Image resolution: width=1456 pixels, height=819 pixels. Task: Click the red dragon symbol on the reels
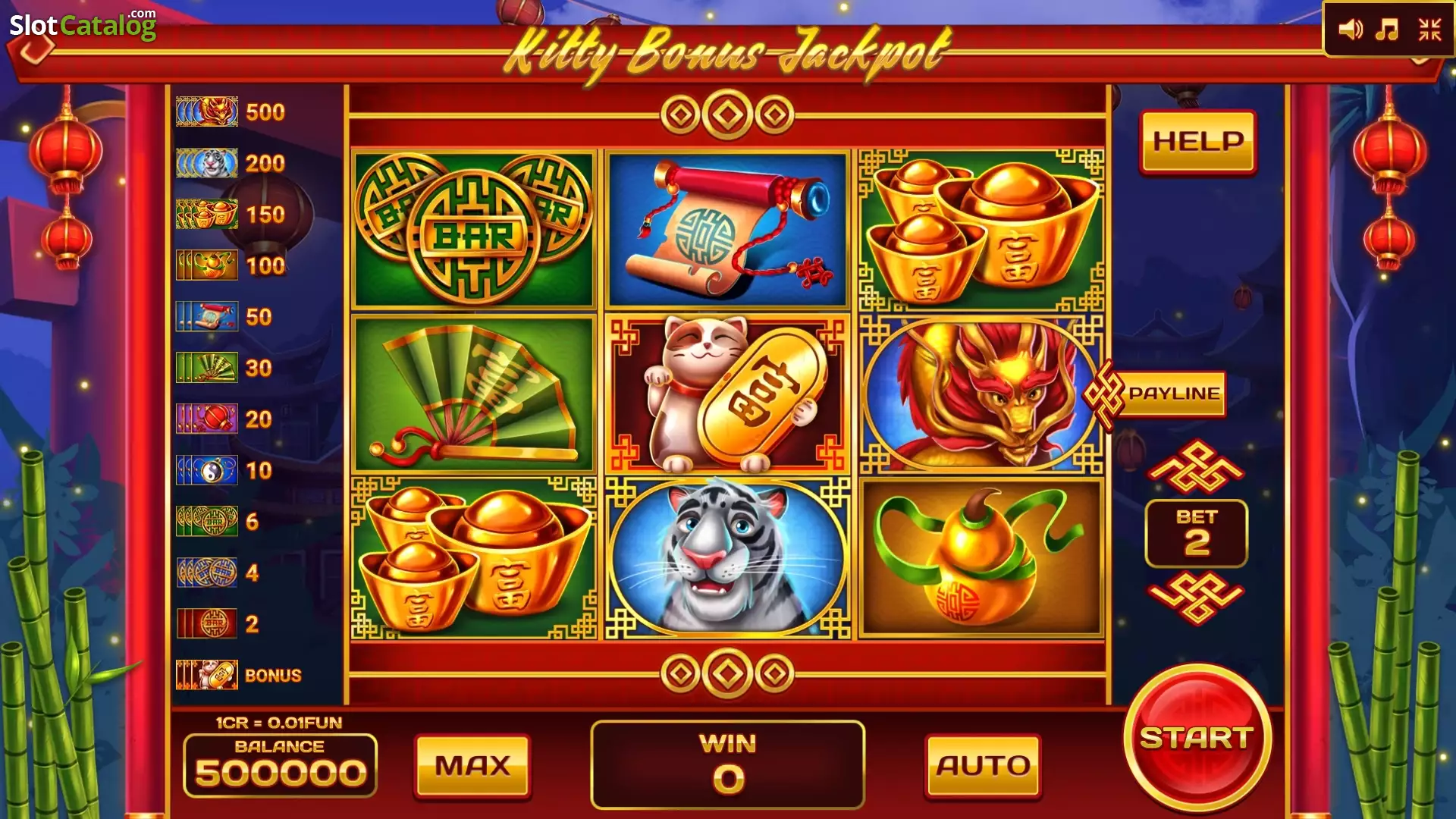981,394
